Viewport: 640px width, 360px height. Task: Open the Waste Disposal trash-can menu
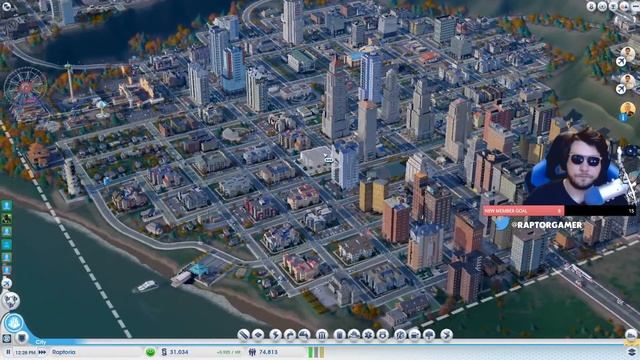[340, 335]
